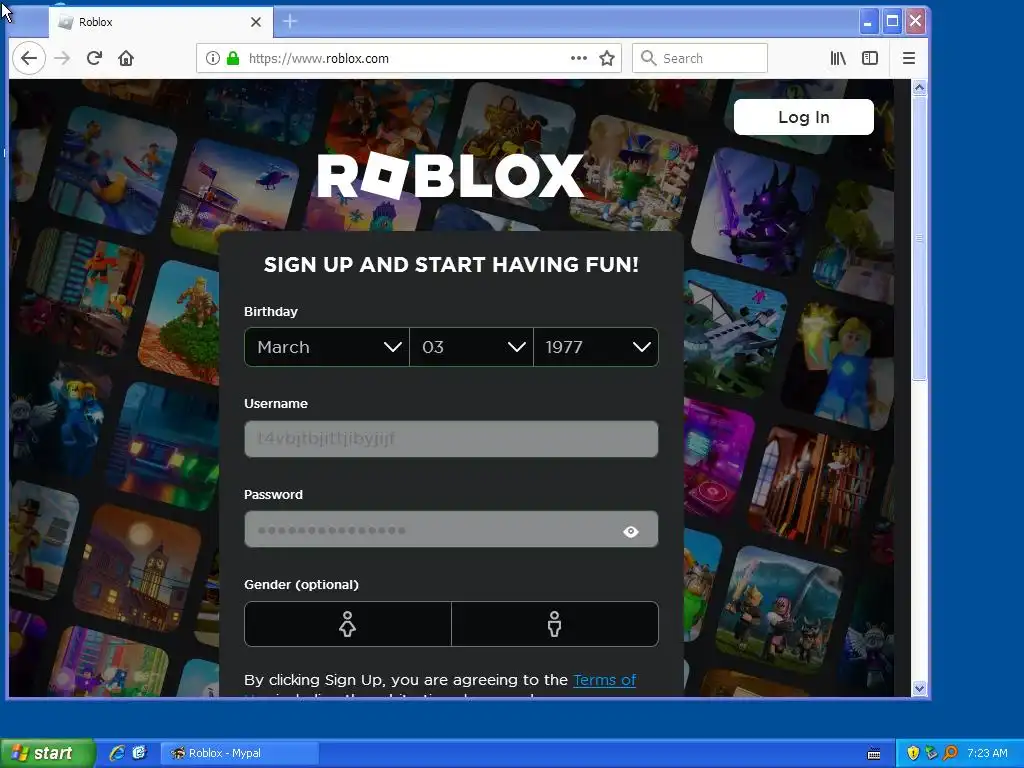Open the Terms of Use link
Image resolution: width=1024 pixels, height=768 pixels.
point(604,680)
